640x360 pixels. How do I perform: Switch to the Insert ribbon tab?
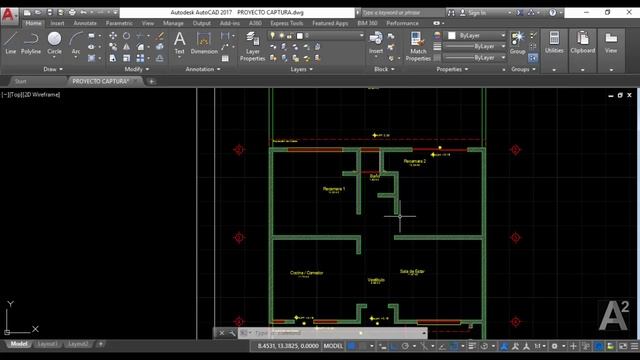click(57, 23)
